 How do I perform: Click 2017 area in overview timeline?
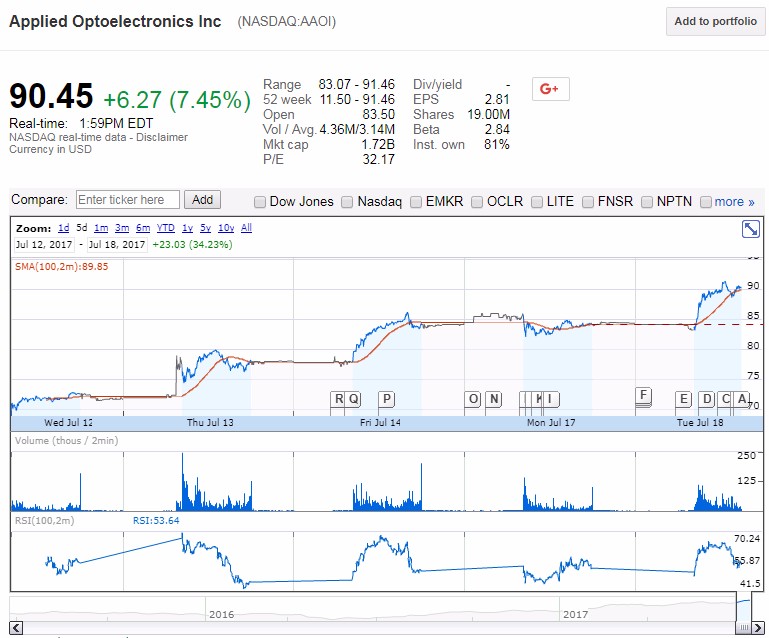[x=575, y=614]
